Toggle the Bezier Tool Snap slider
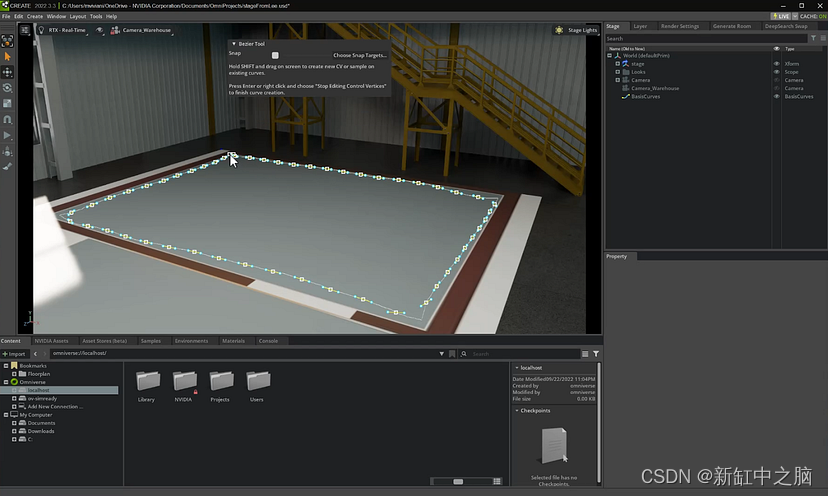Screen dimensions: 828x496 275,55
